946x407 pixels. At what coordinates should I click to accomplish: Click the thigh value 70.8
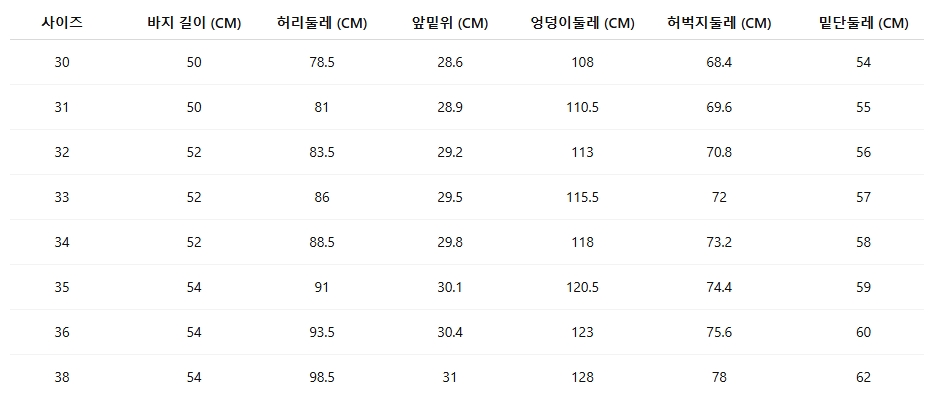[x=719, y=152]
